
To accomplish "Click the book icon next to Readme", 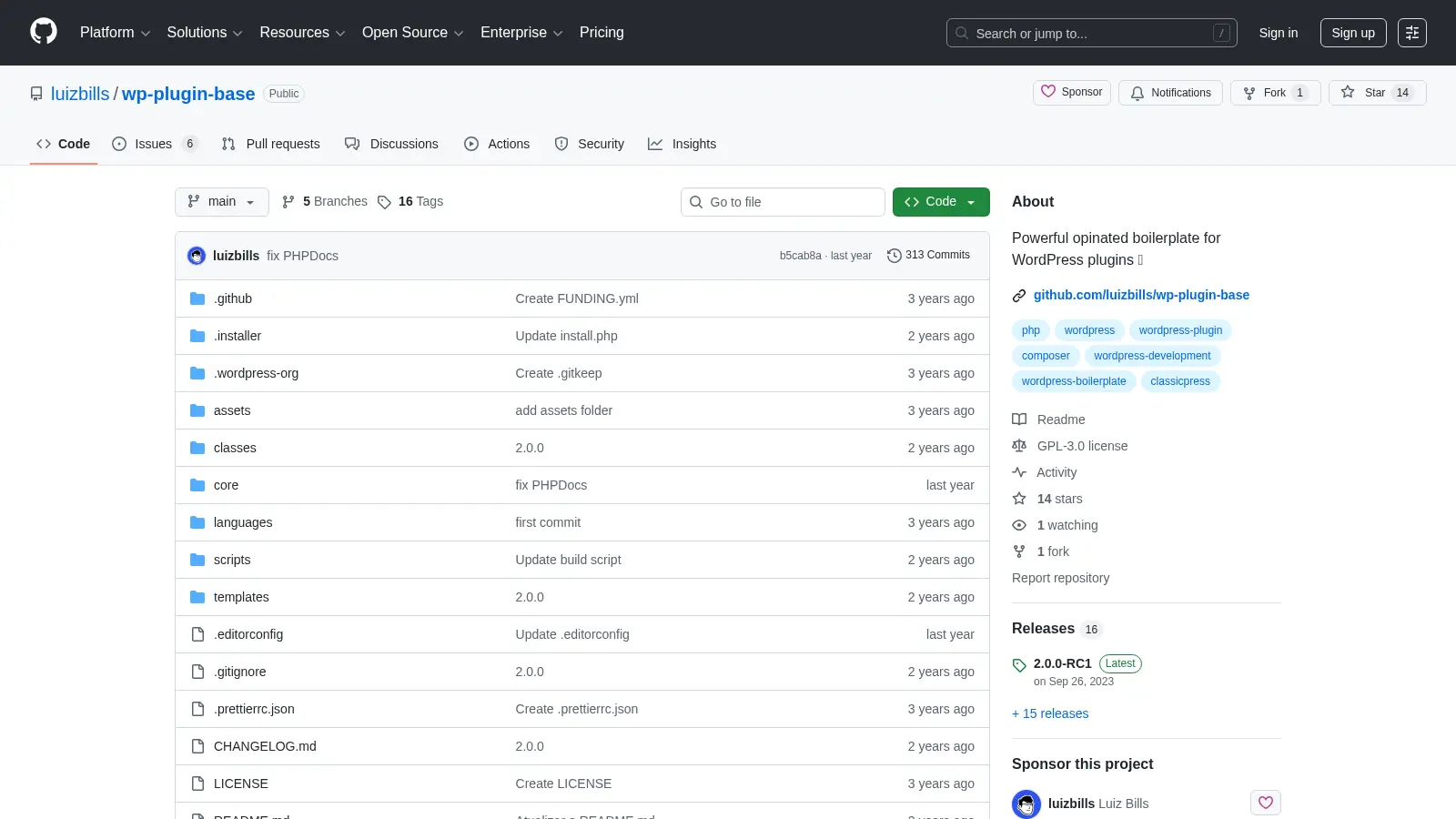I will pyautogui.click(x=1019, y=420).
